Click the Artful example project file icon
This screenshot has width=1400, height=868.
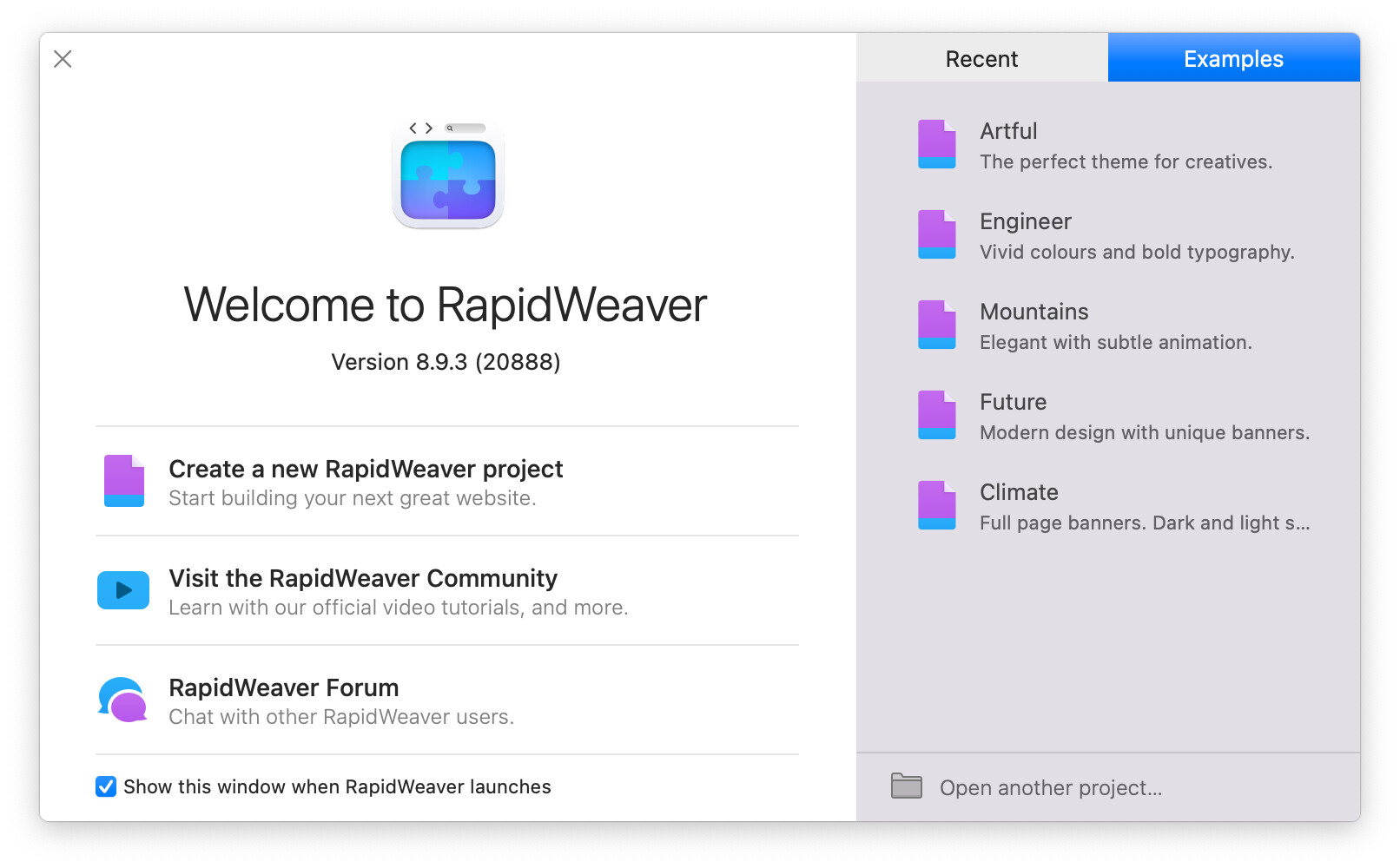pyautogui.click(x=937, y=144)
